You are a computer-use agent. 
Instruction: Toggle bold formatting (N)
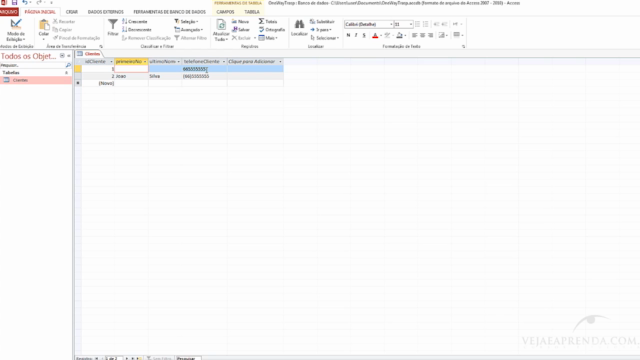(348, 35)
